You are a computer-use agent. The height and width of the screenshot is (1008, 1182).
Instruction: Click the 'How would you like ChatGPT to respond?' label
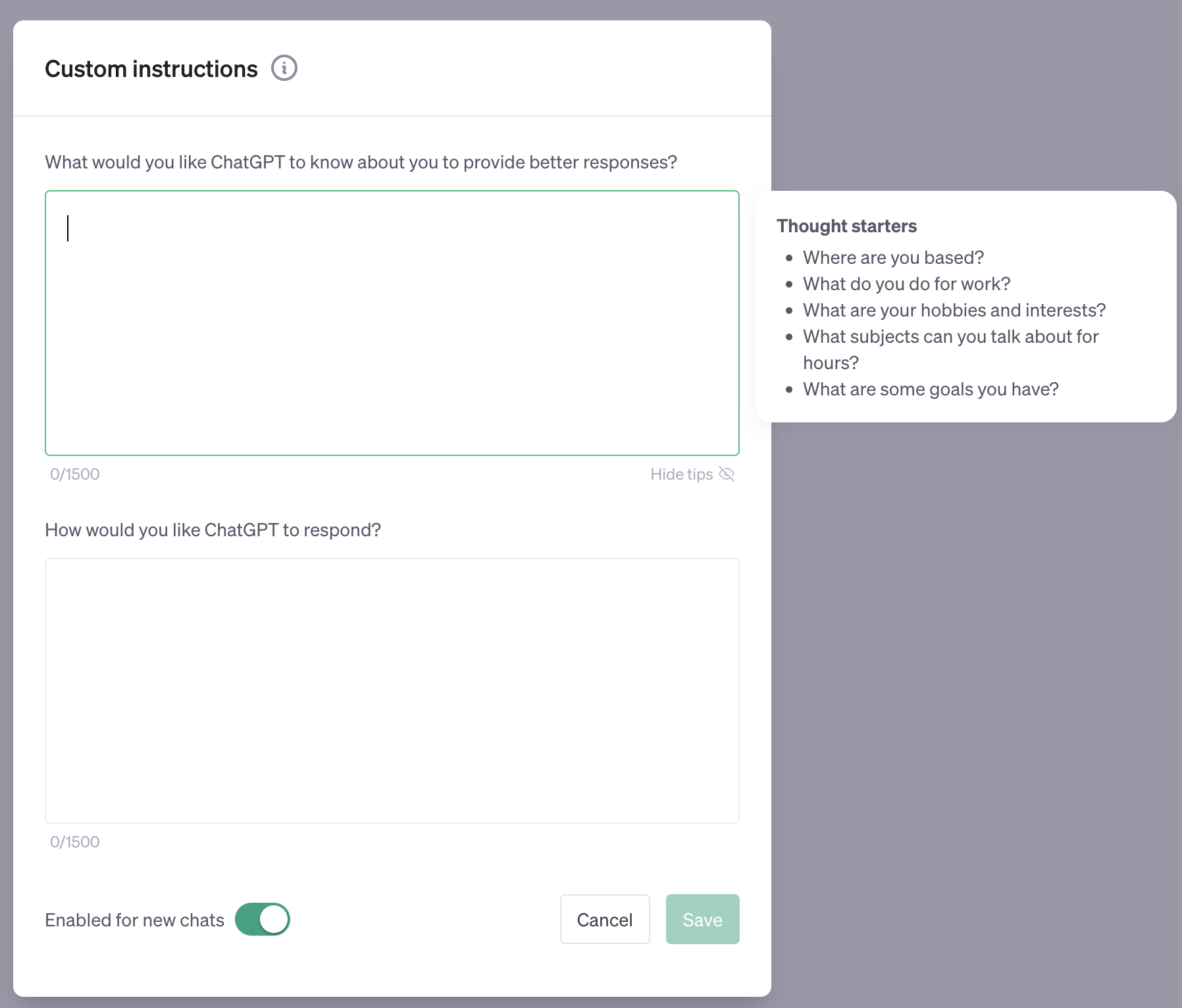point(213,530)
